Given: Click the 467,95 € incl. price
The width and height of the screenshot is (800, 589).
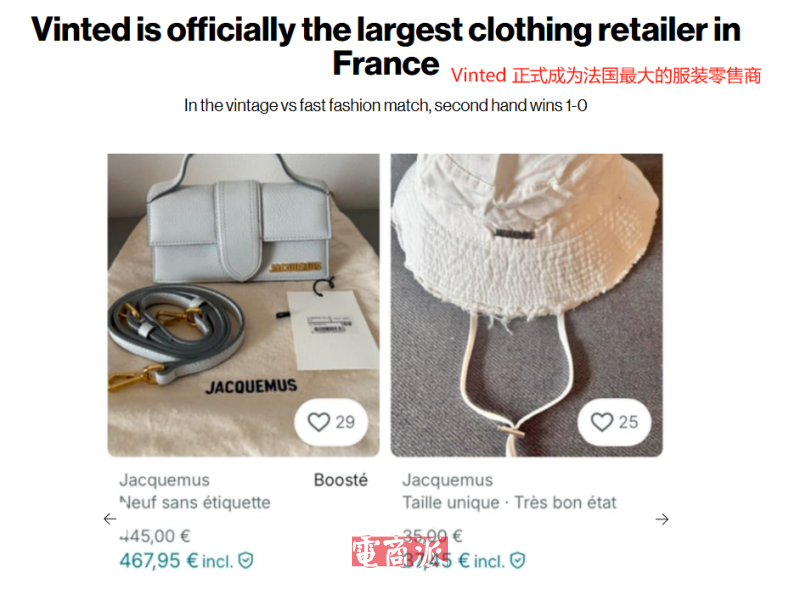Looking at the screenshot, I should coord(176,561).
